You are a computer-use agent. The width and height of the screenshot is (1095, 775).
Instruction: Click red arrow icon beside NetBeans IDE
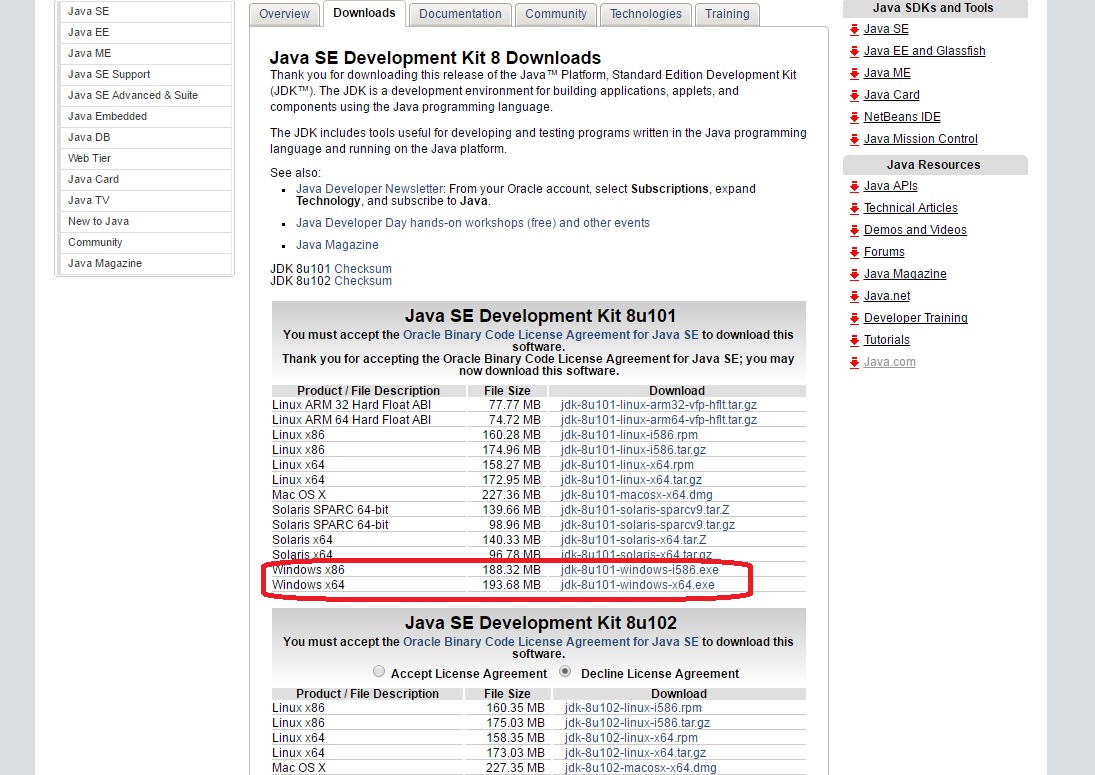(x=854, y=117)
